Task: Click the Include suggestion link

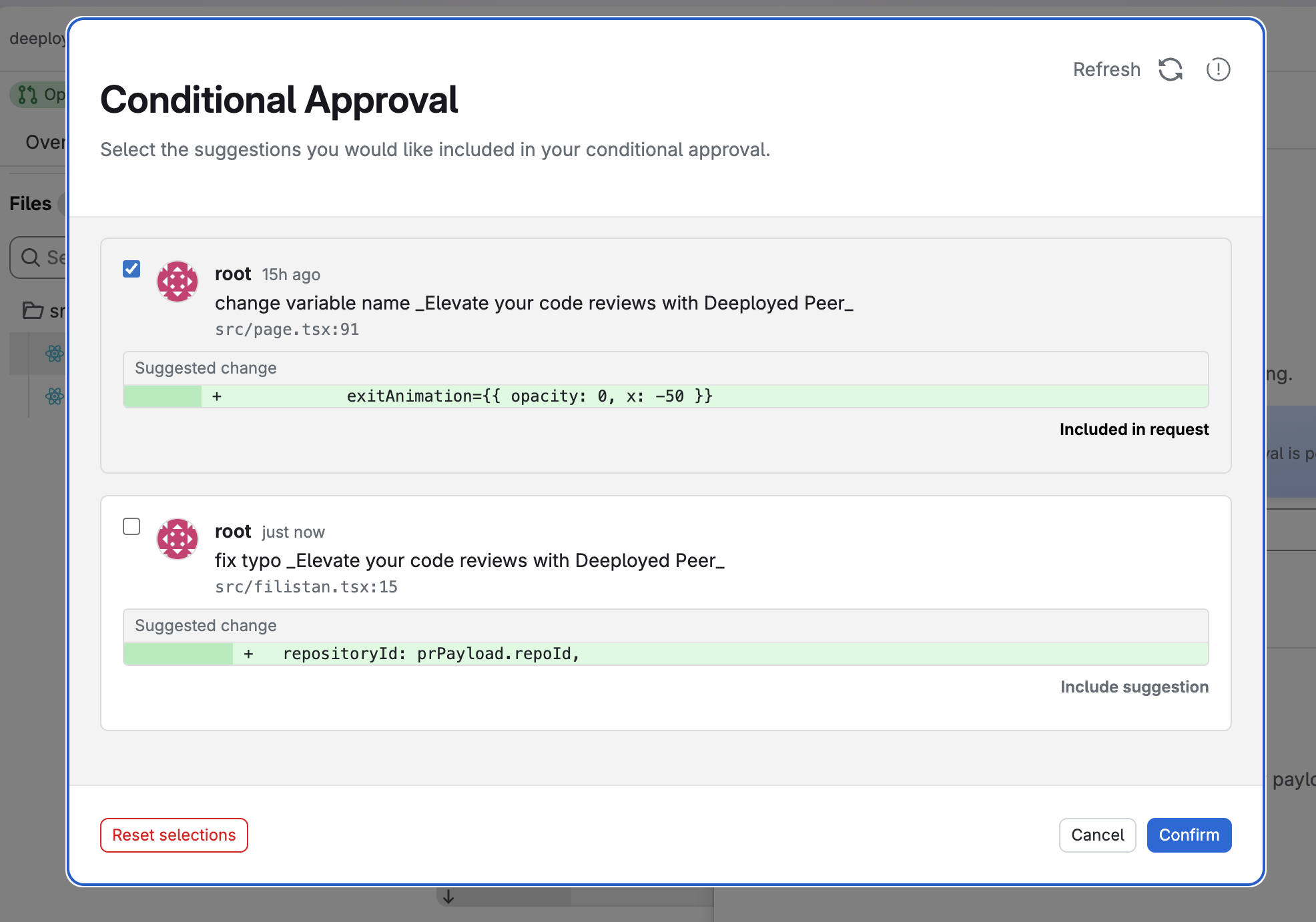Action: (x=1134, y=686)
